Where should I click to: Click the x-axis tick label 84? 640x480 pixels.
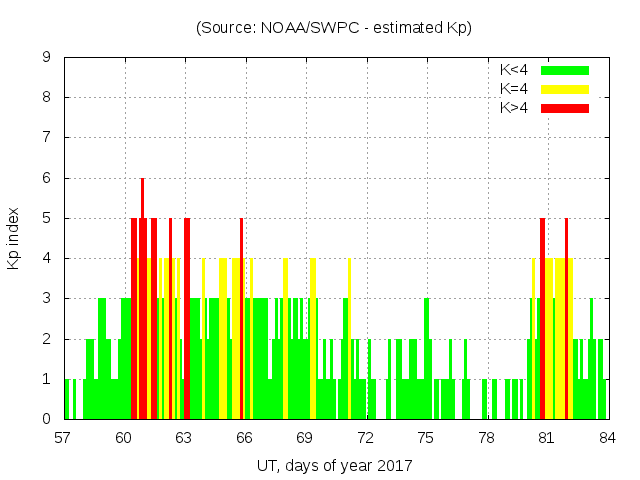[x=607, y=437]
